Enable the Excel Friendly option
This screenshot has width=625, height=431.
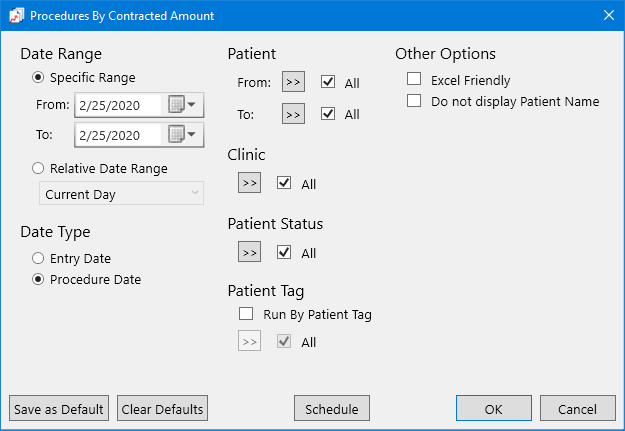414,79
